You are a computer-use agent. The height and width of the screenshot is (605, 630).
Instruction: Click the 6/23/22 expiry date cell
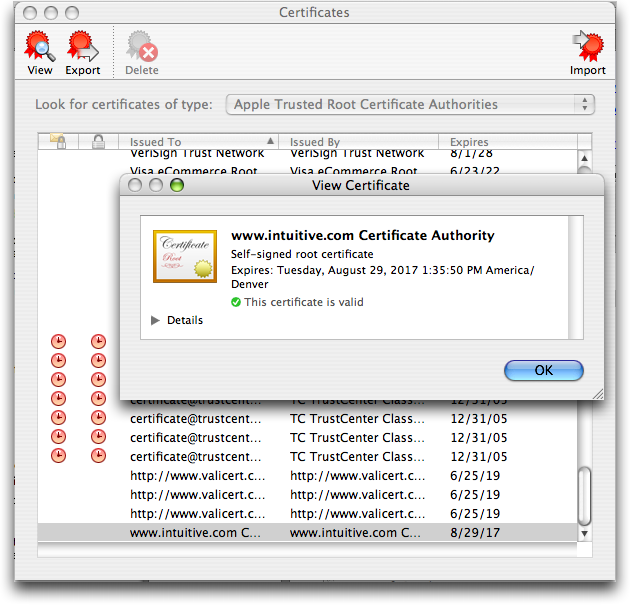pos(475,171)
